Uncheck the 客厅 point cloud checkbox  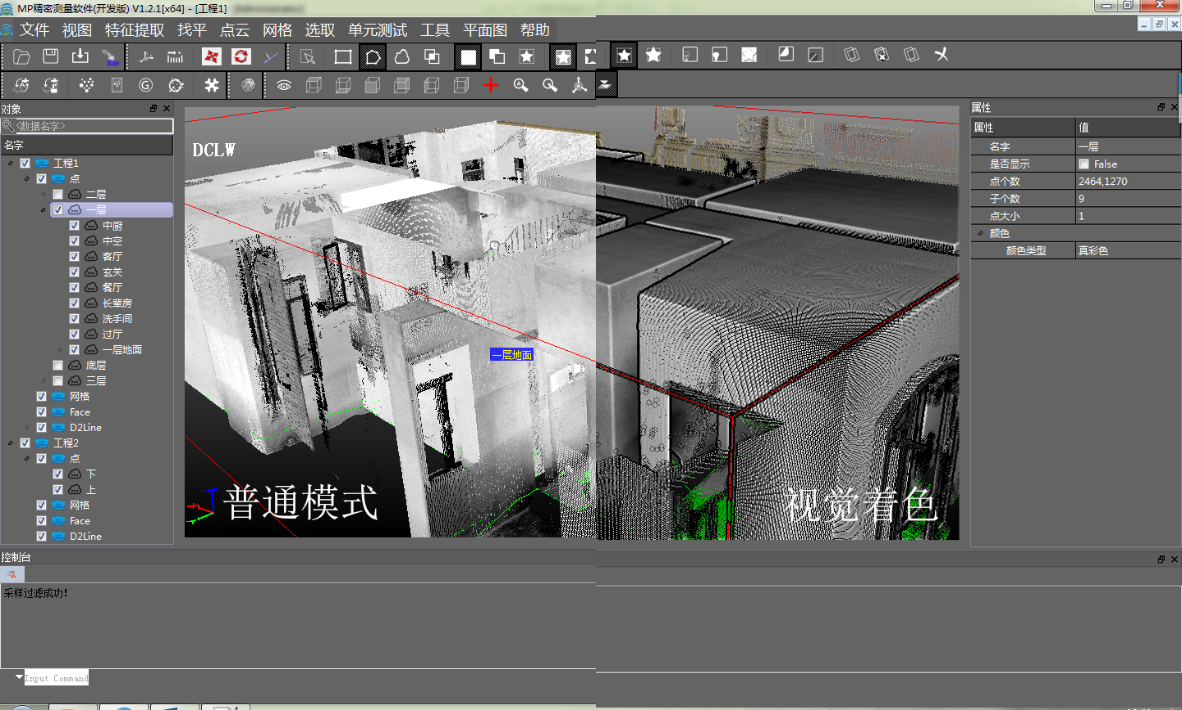75,257
